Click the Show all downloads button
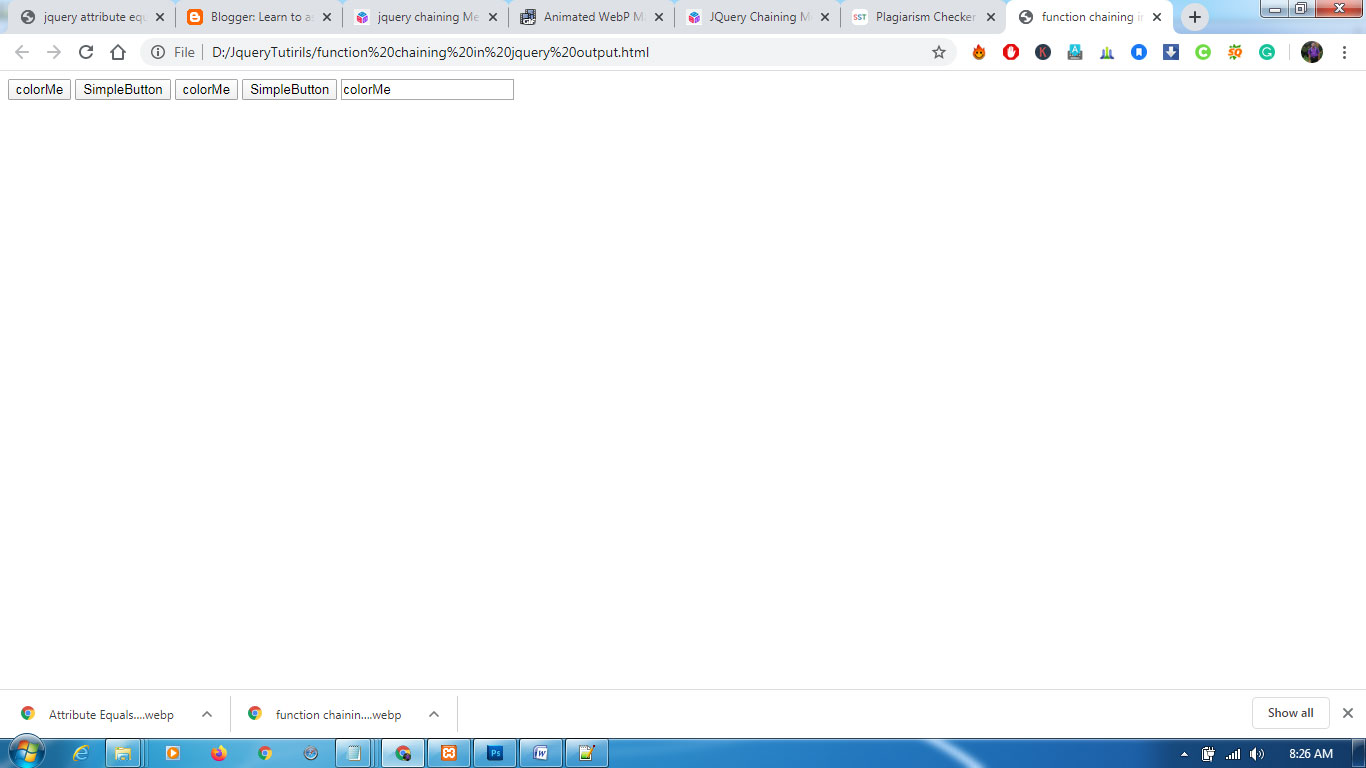This screenshot has height=768, width=1366. [x=1290, y=713]
